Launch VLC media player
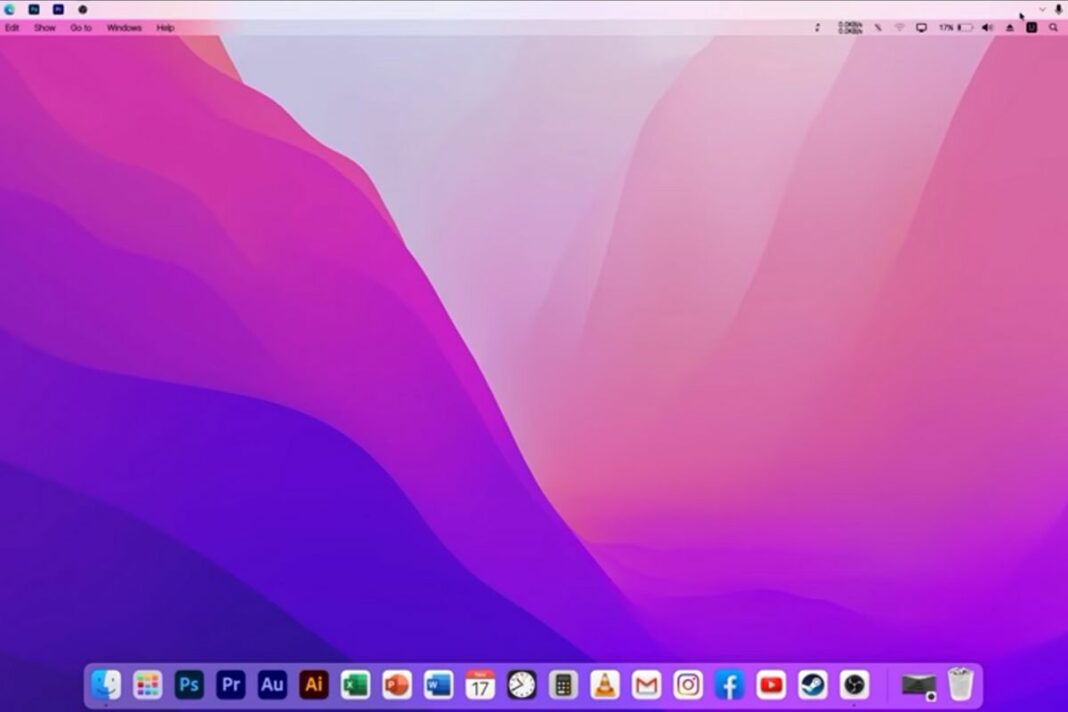Viewport: 1068px width, 712px height. pos(605,685)
